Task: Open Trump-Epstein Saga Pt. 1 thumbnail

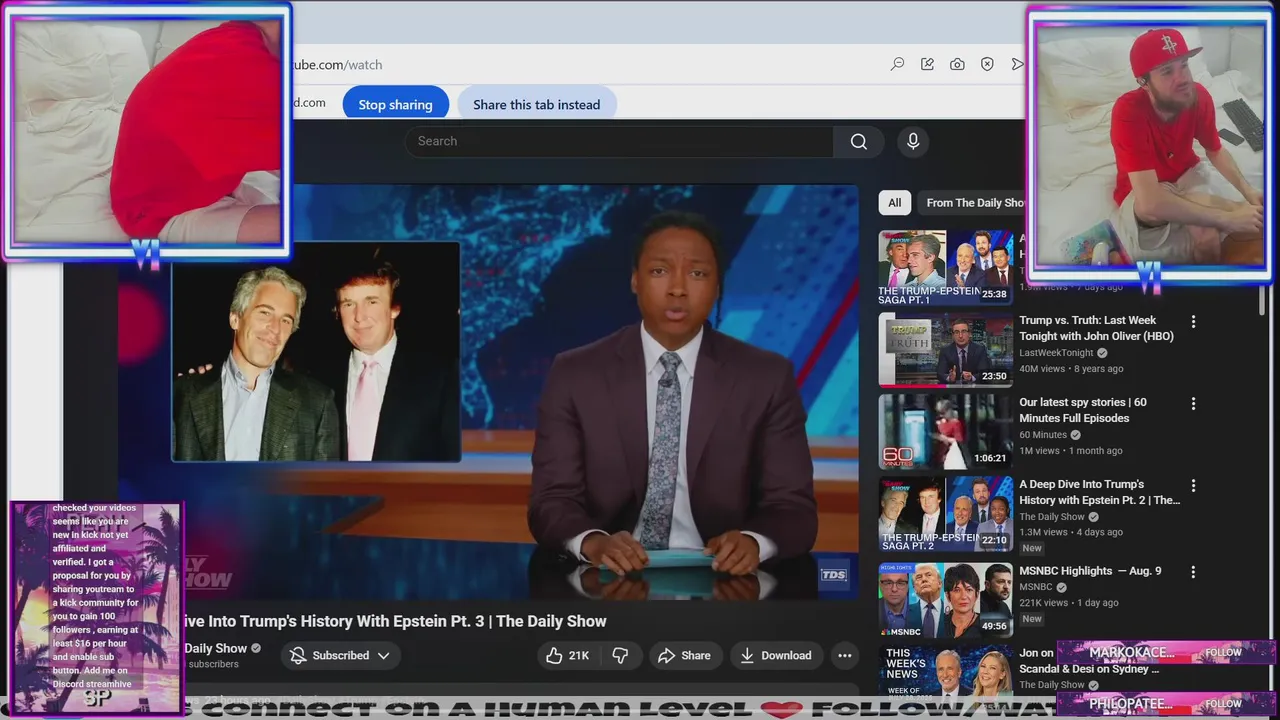Action: (x=945, y=267)
